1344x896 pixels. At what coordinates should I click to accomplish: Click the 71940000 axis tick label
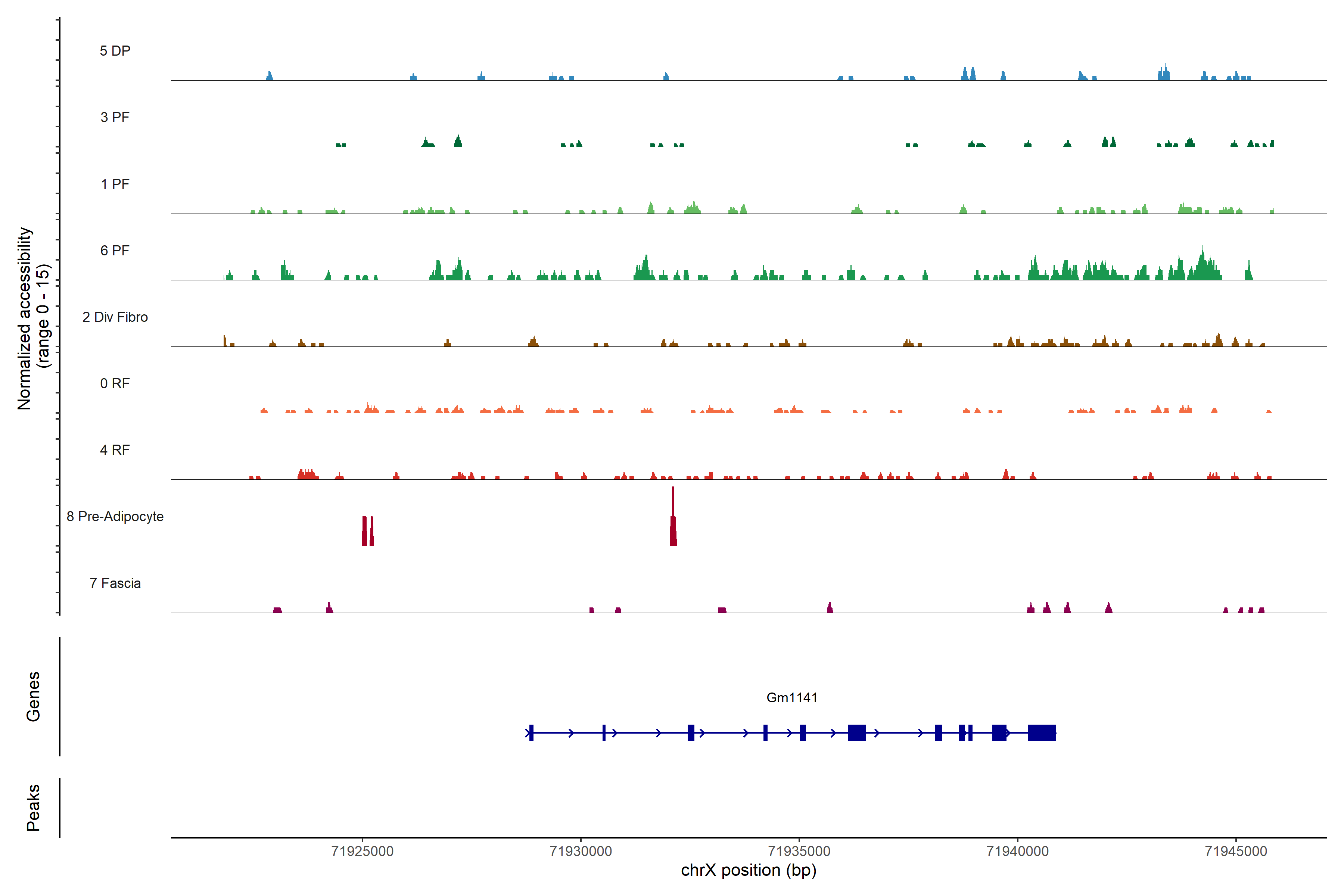[x=1017, y=851]
